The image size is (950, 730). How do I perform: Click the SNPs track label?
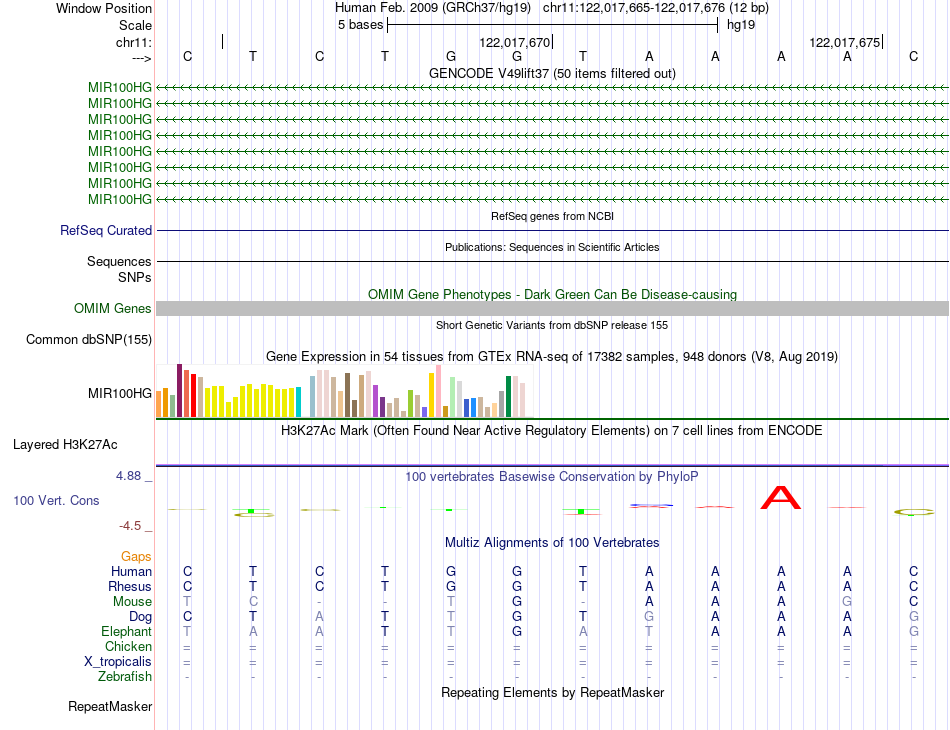click(x=135, y=277)
